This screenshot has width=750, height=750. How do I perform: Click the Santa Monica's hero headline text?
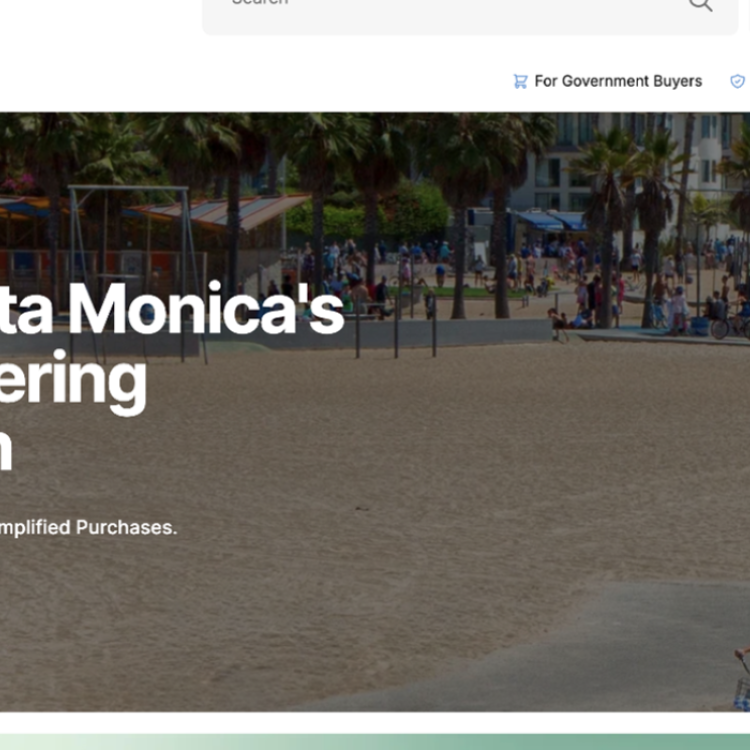[x=172, y=378]
